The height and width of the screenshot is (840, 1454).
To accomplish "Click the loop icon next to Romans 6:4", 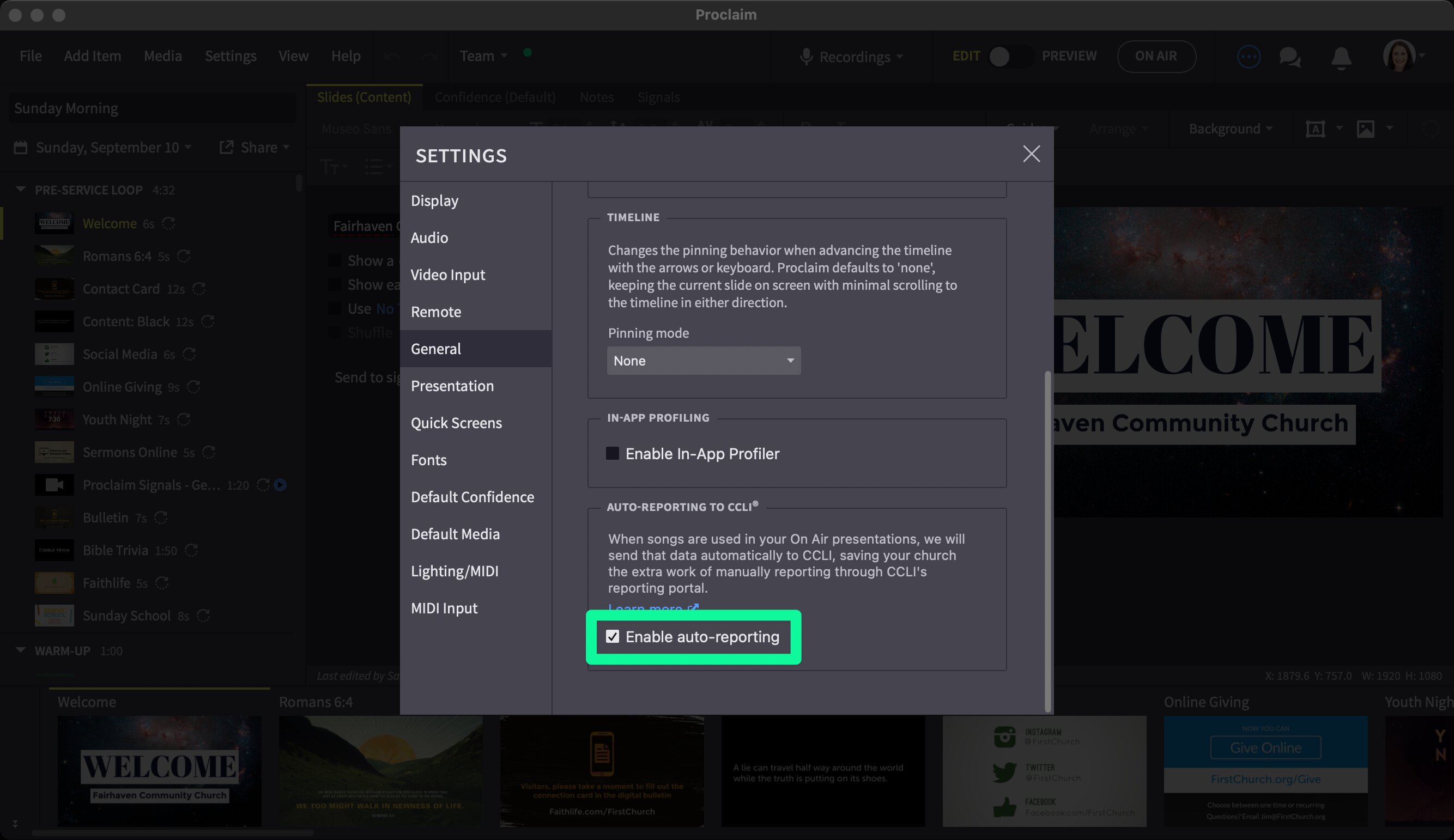I will [184, 256].
